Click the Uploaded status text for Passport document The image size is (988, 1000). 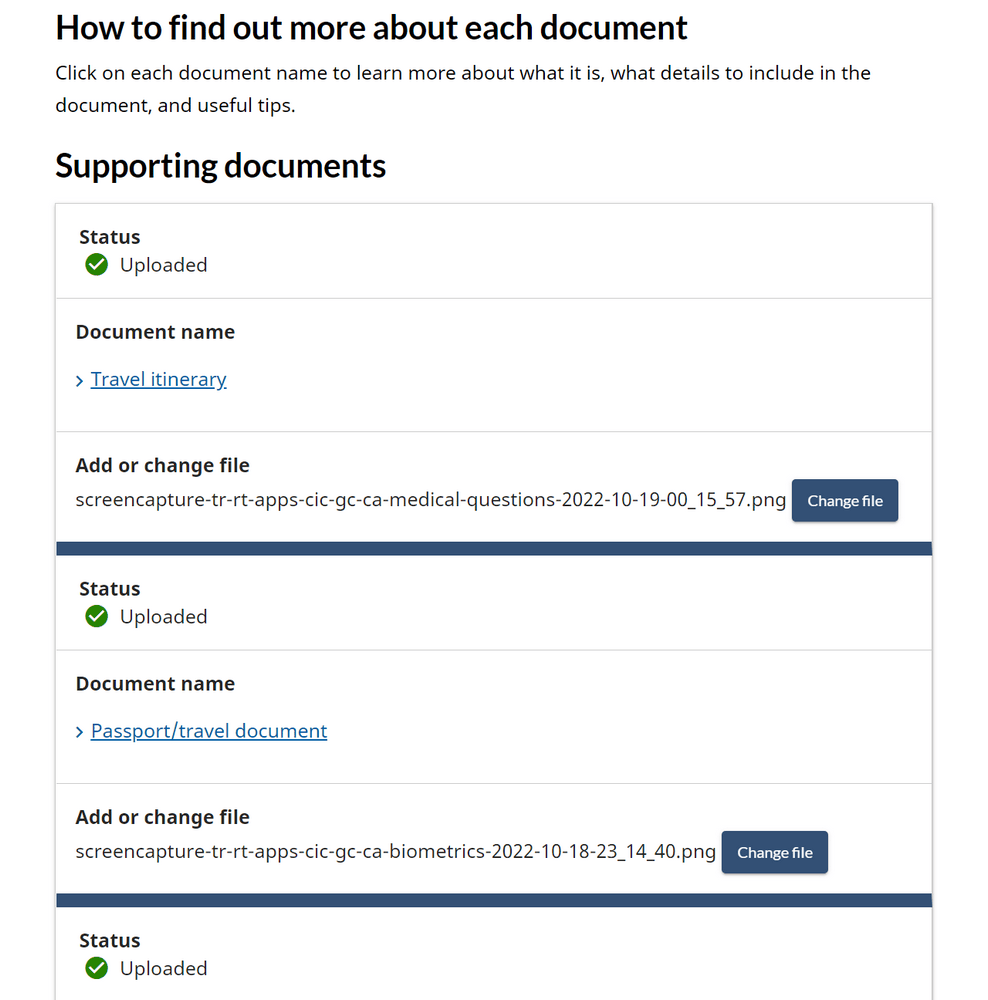163,617
